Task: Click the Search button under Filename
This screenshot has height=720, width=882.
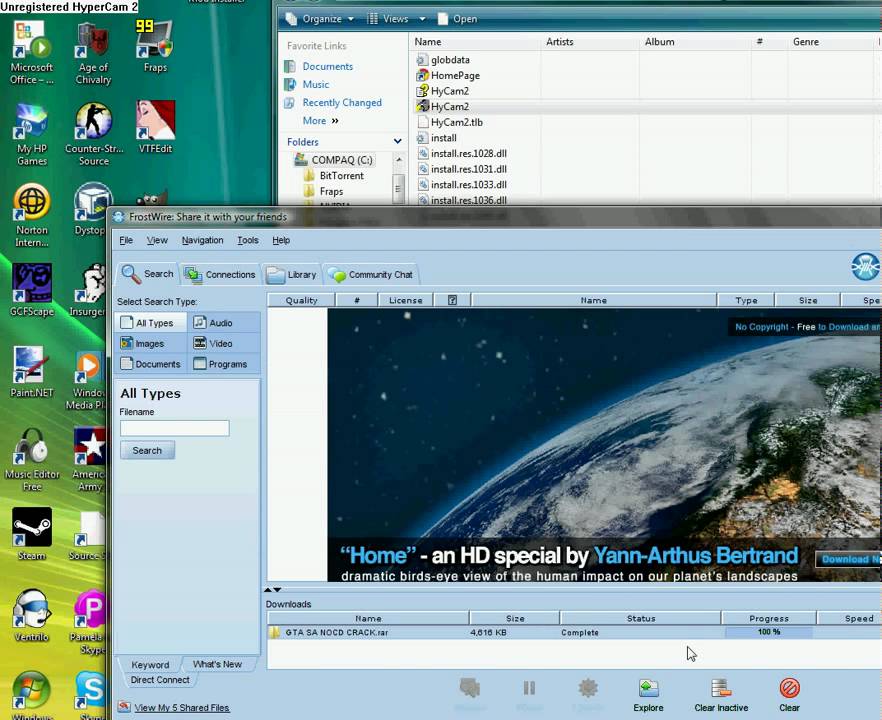Action: [147, 451]
